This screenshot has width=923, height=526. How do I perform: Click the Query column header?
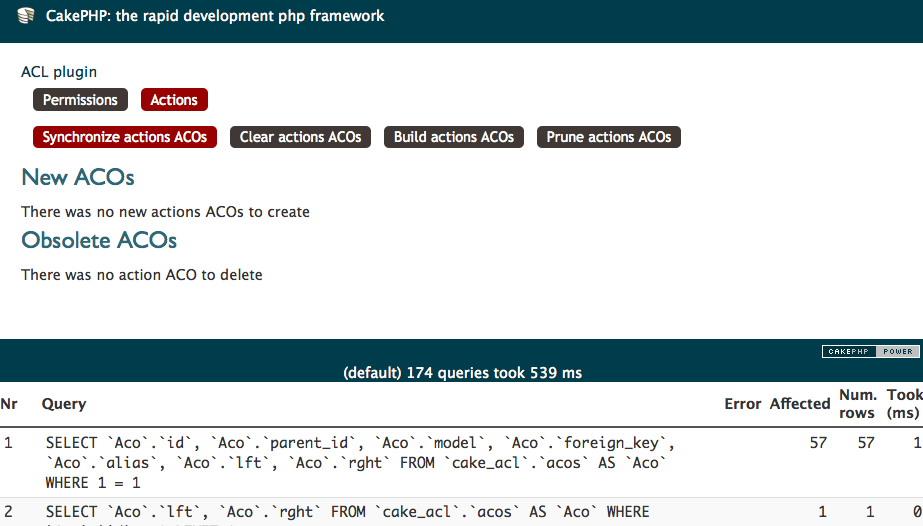pyautogui.click(x=64, y=404)
